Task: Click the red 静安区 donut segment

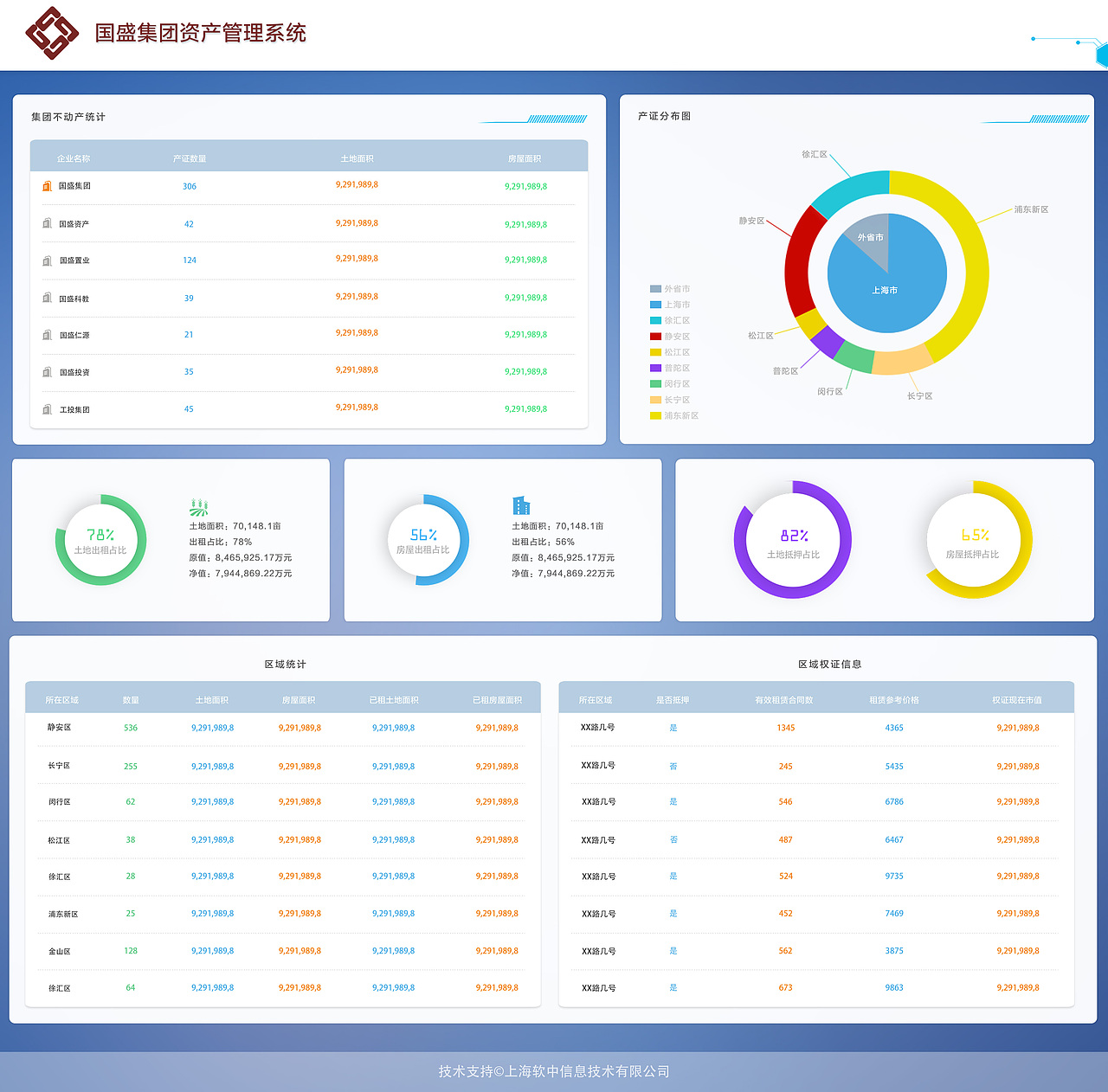Action: pyautogui.click(x=798, y=260)
